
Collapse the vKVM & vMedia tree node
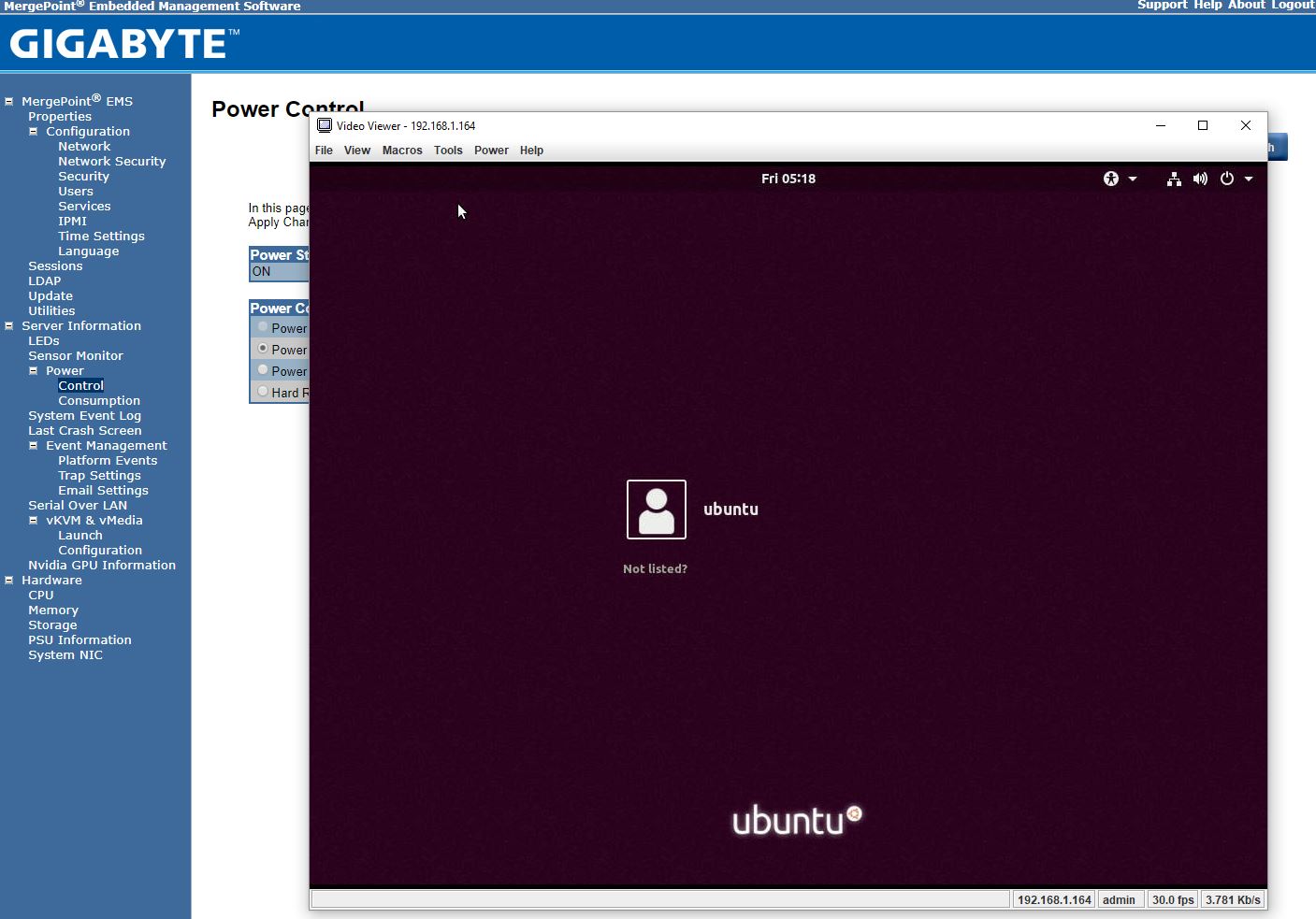34,521
